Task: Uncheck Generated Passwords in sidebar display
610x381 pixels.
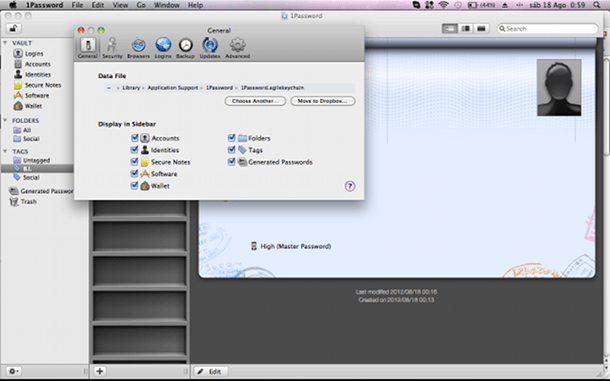Action: pos(231,162)
